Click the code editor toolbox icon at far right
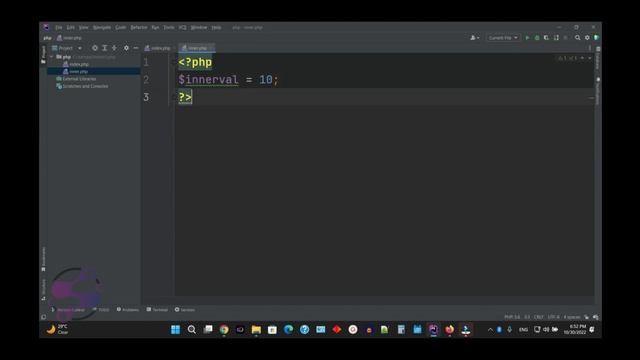This screenshot has height=360, width=640. (596, 38)
